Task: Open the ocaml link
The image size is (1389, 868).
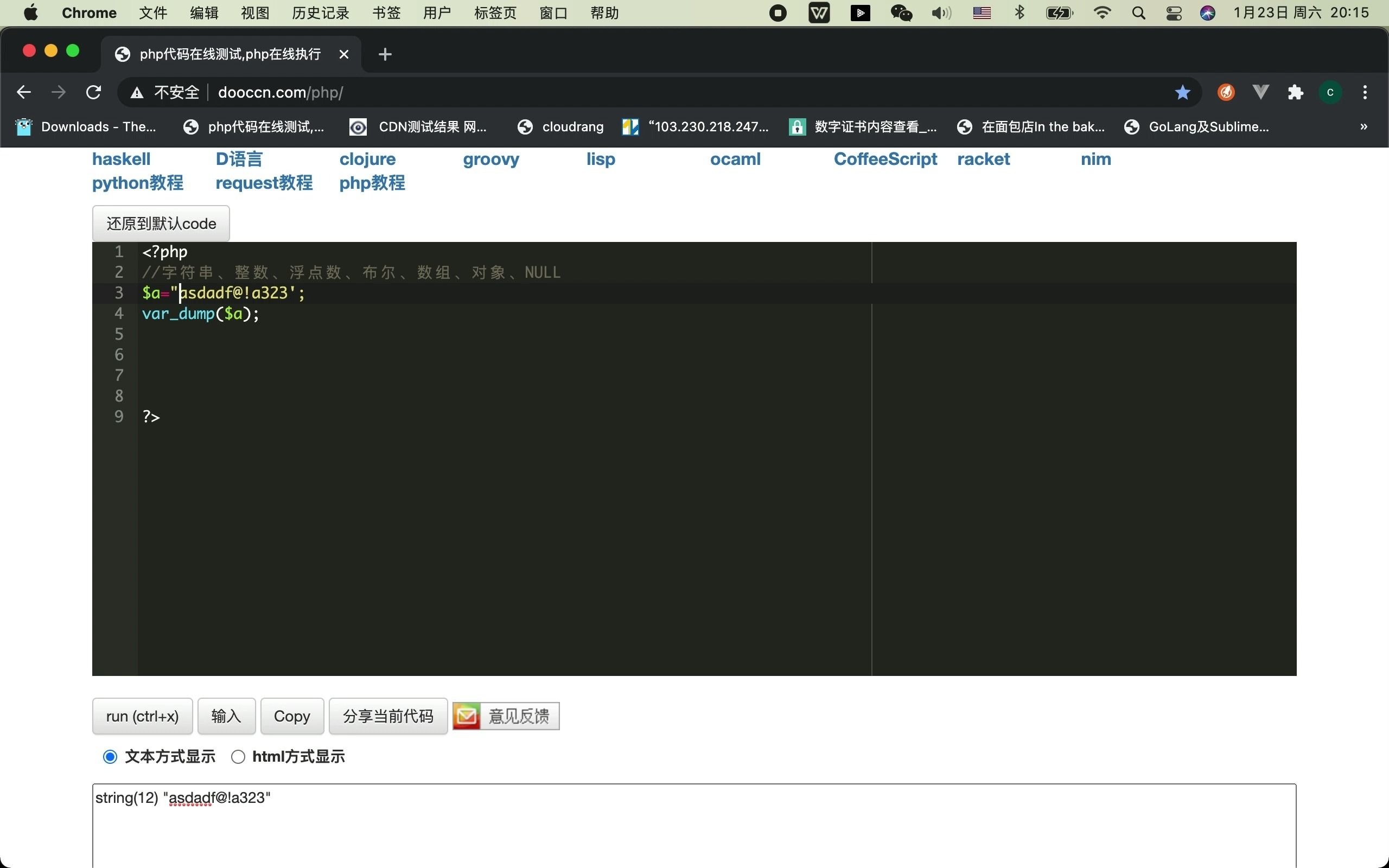Action: (x=735, y=159)
